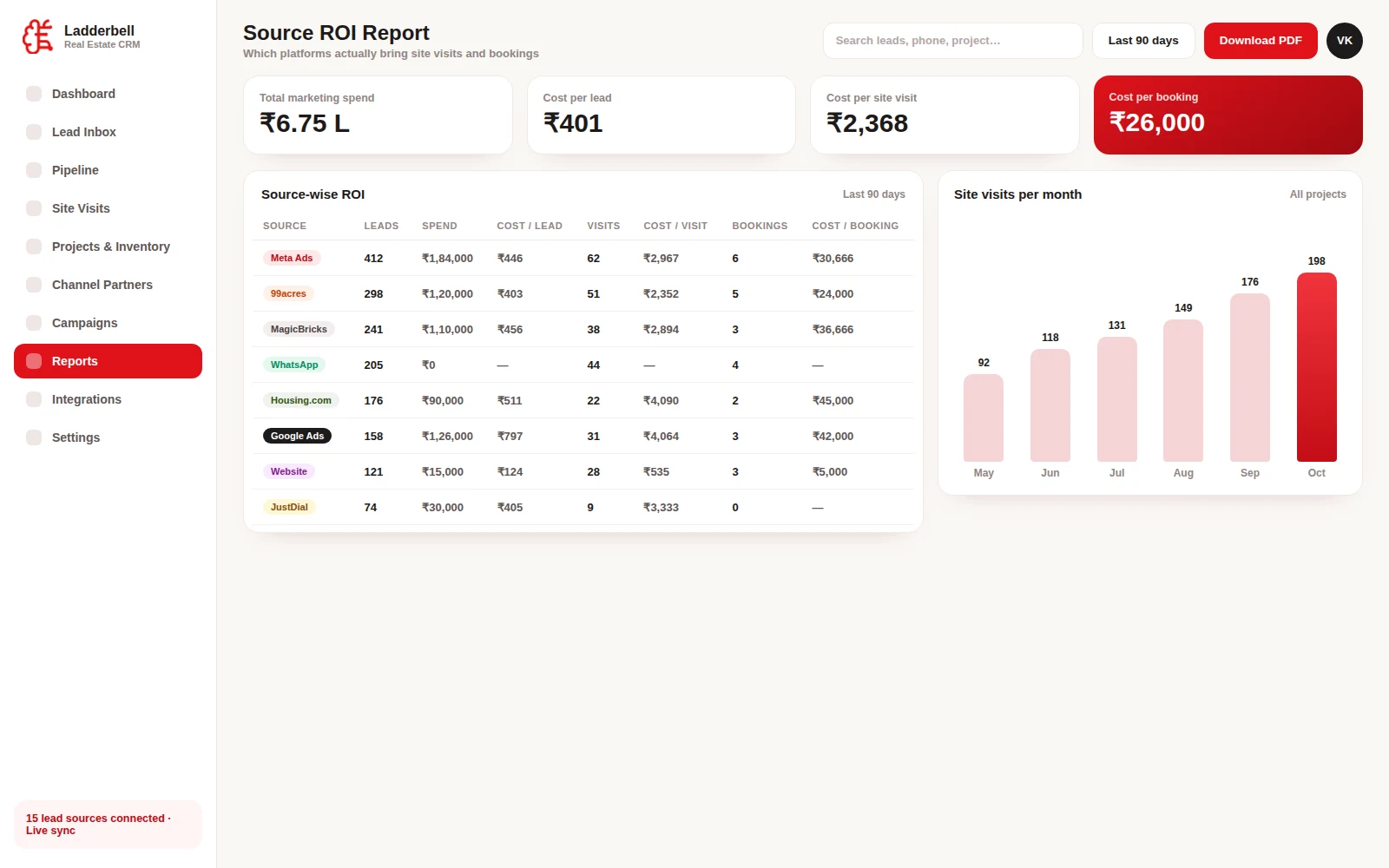Open the All projects chart filter
Image resolution: width=1389 pixels, height=868 pixels.
pyautogui.click(x=1317, y=194)
